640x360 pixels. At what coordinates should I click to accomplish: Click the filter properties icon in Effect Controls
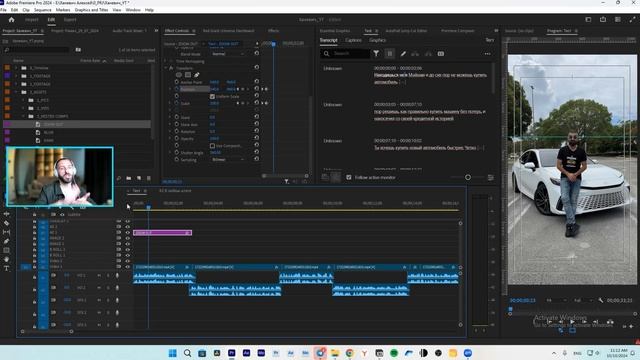[287, 181]
